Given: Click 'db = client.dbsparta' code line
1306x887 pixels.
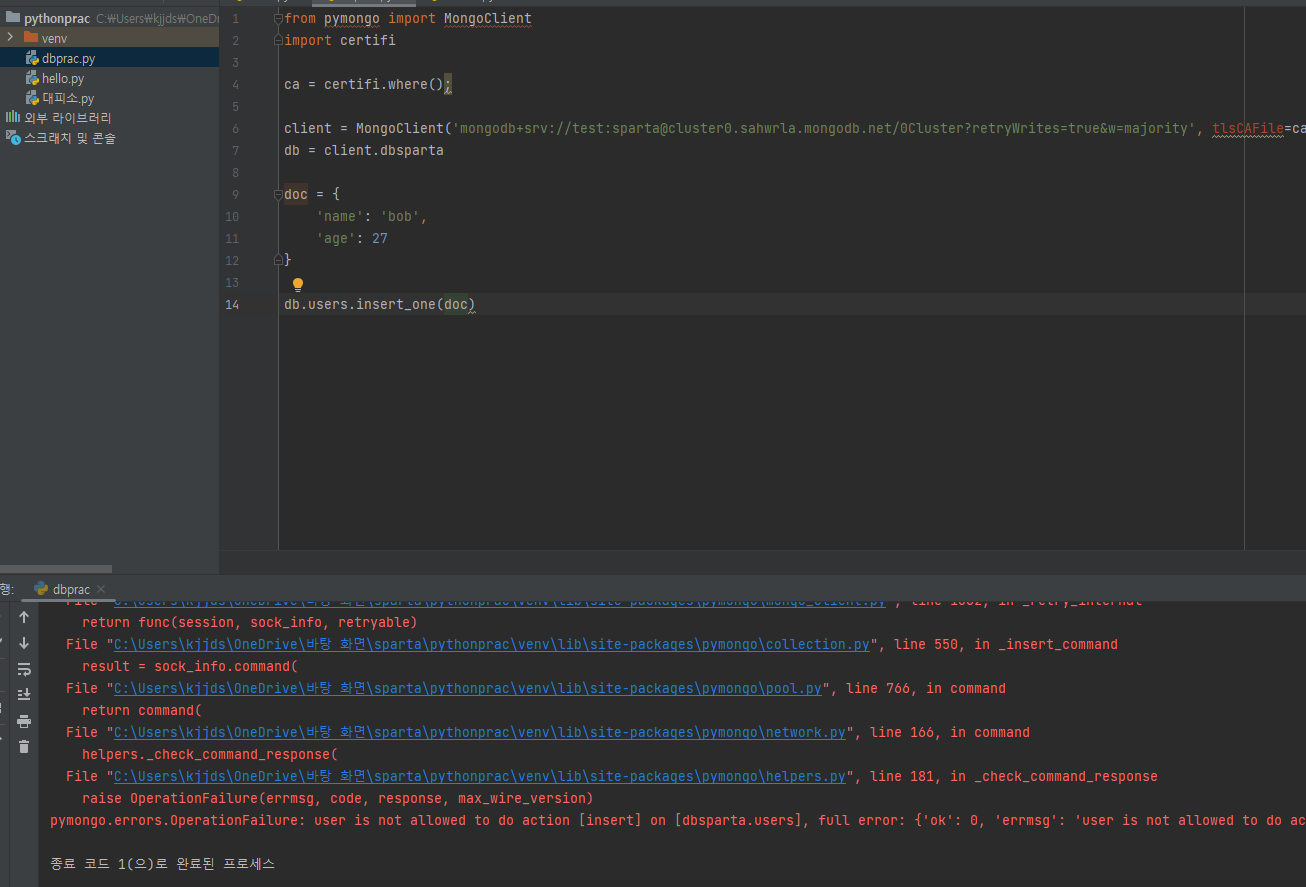Looking at the screenshot, I should click(x=364, y=150).
